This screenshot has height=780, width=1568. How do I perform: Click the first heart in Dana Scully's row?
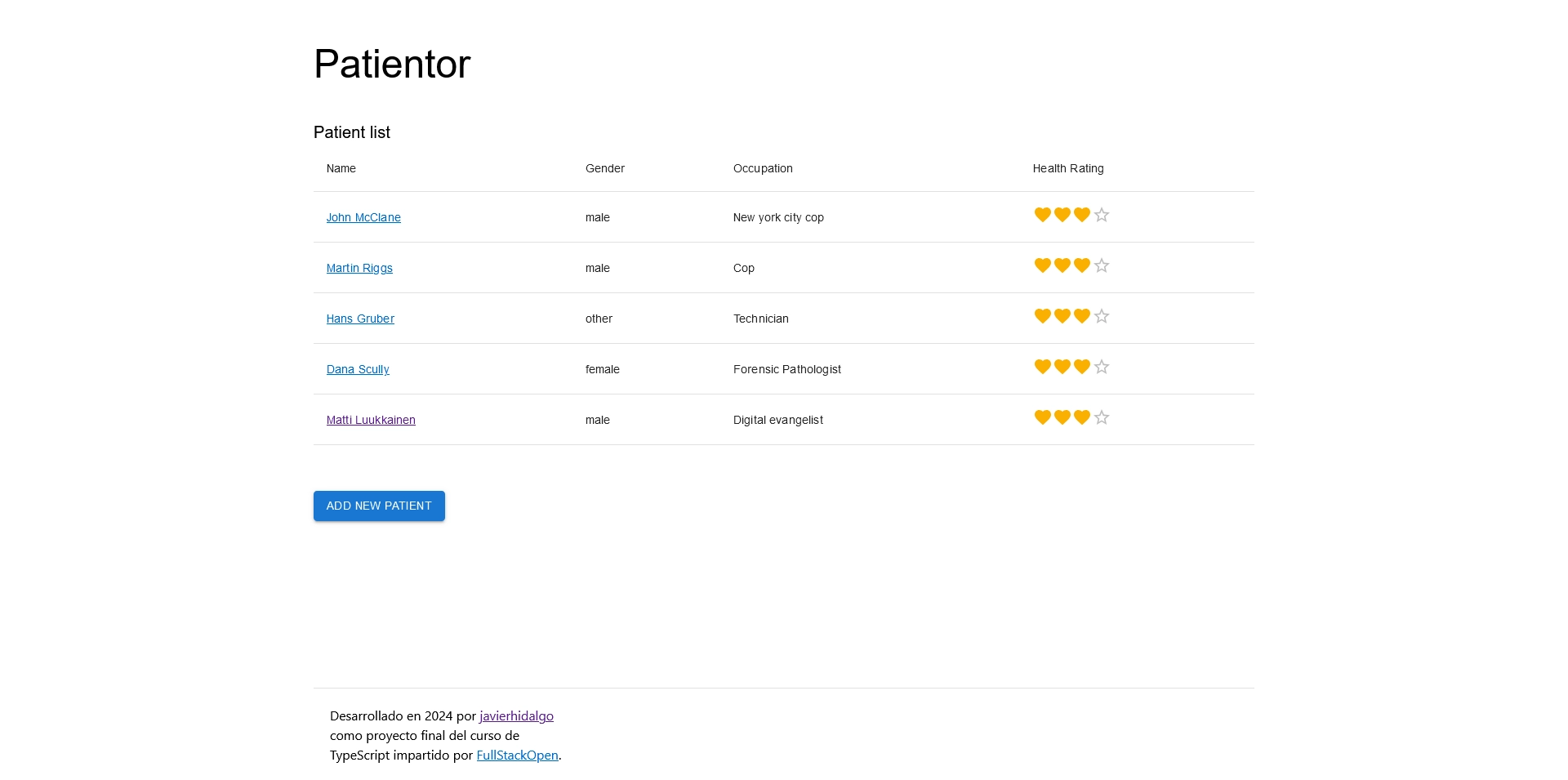click(x=1043, y=367)
